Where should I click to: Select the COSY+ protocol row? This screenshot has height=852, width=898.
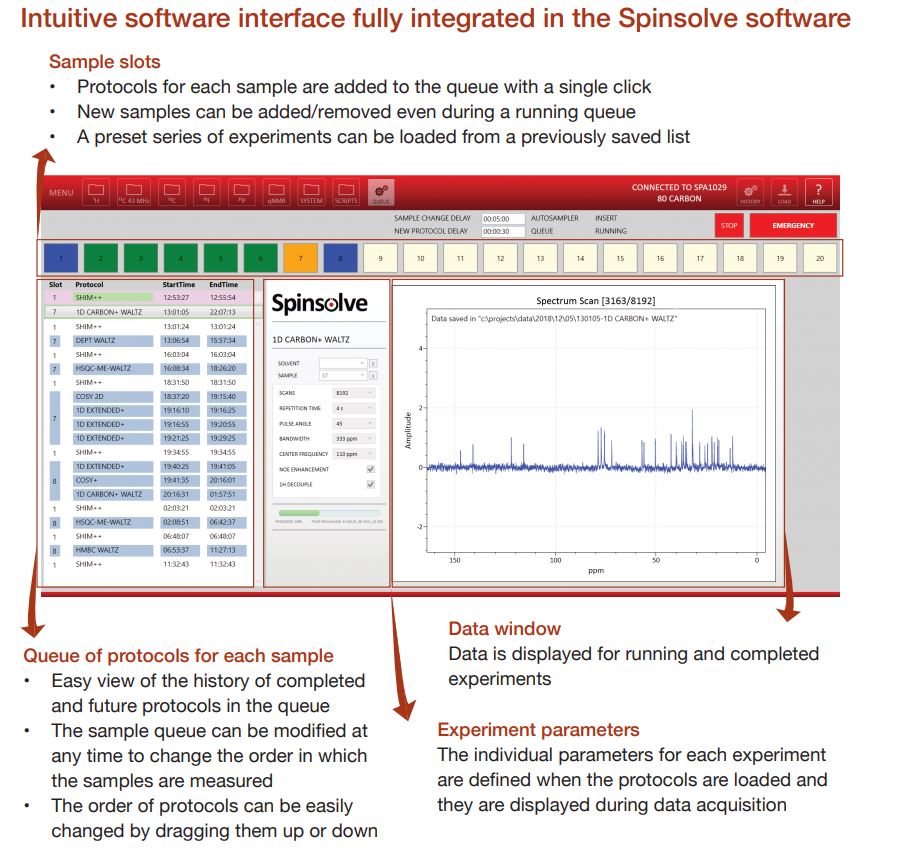point(160,480)
